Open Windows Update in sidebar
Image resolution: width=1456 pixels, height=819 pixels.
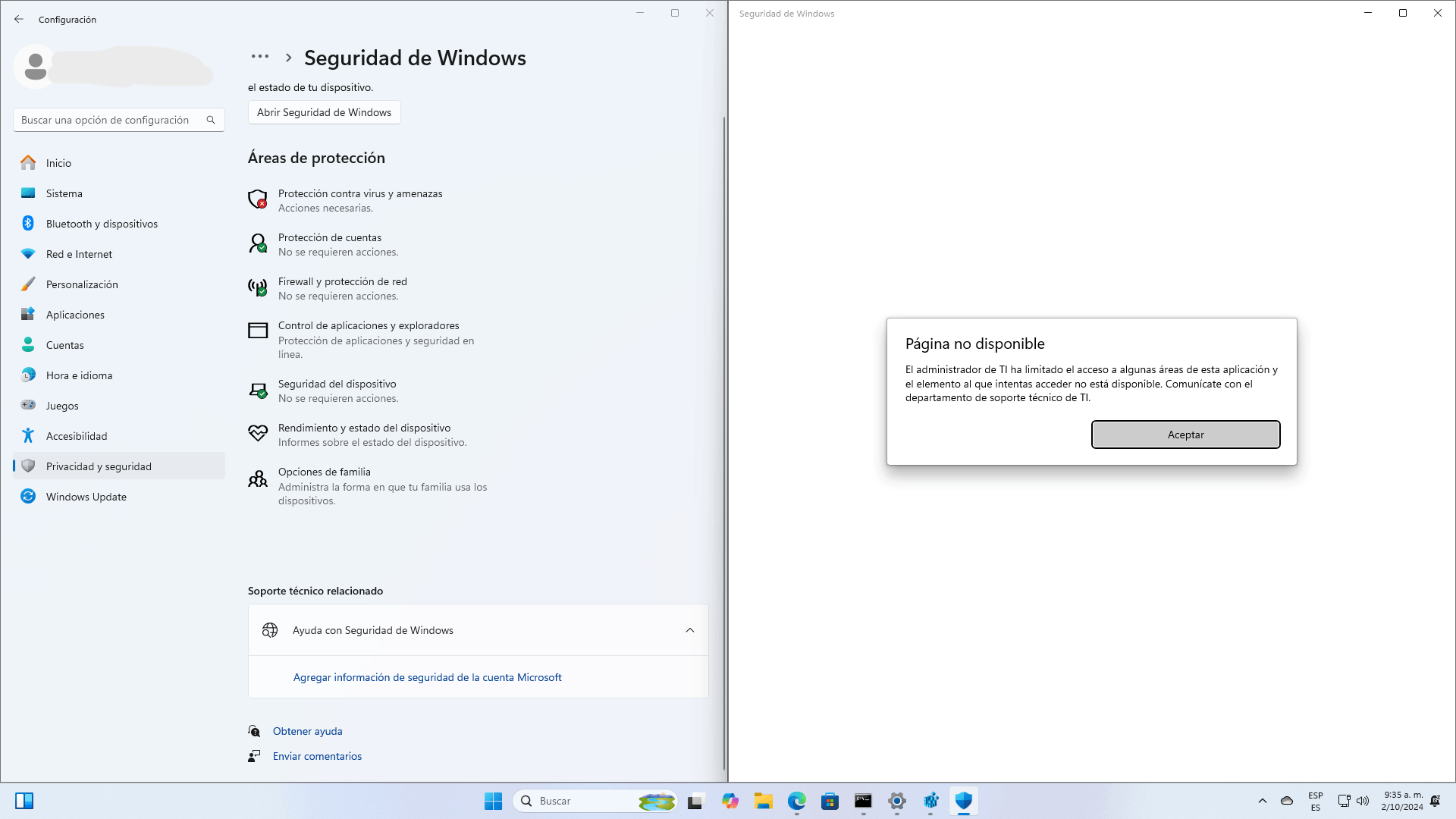118,497
